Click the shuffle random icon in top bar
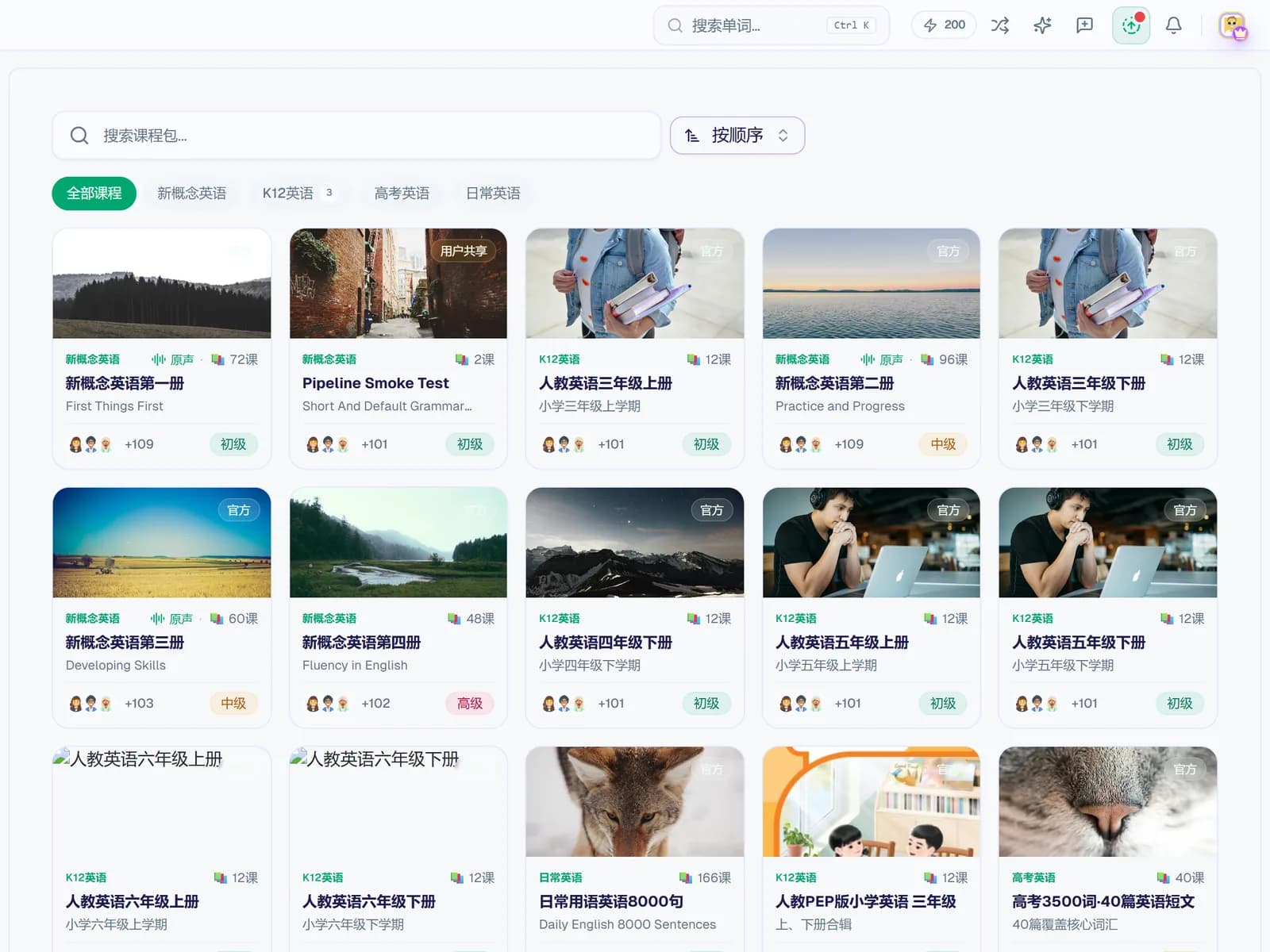Image resolution: width=1270 pixels, height=952 pixels. (1000, 25)
